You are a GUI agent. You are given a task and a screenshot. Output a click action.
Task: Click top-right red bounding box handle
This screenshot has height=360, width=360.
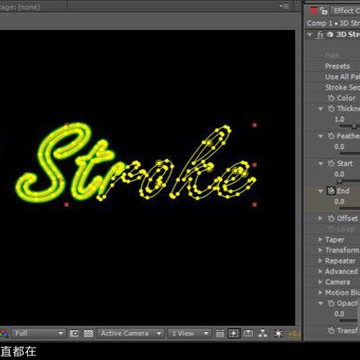tap(255, 125)
